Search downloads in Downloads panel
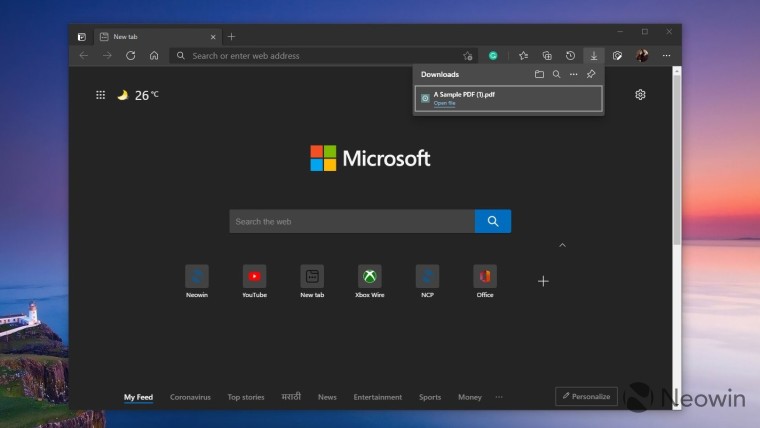 (x=556, y=74)
